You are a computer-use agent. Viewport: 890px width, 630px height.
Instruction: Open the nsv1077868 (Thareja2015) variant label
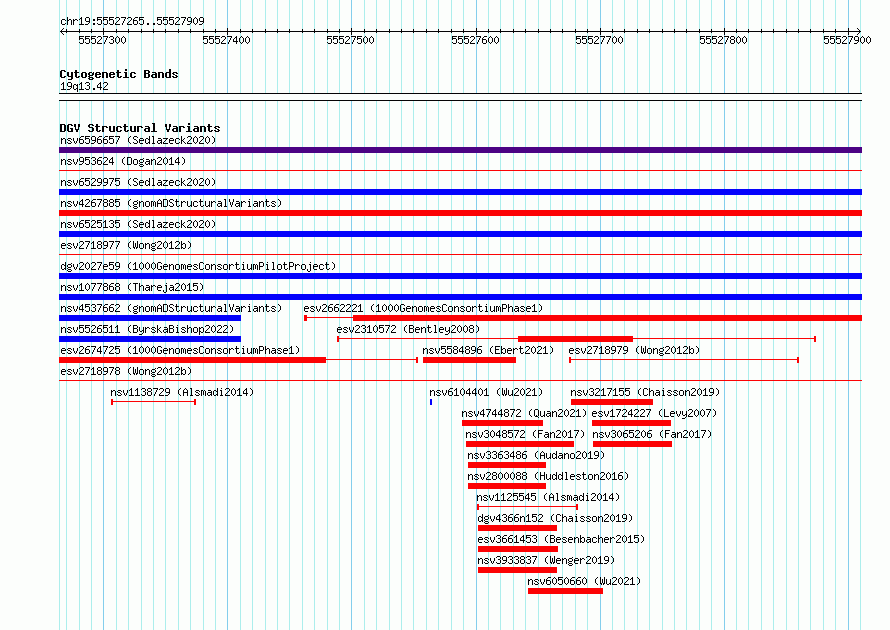(132, 287)
